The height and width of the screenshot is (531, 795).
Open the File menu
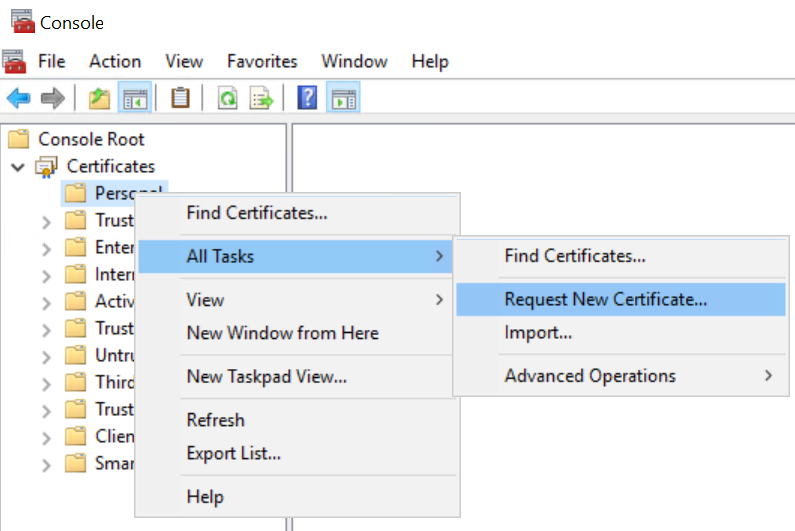tap(52, 61)
